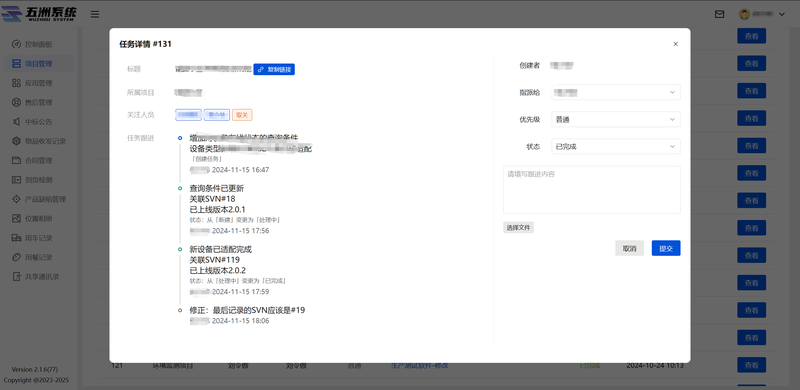Click the entry text 查询条件已更新
800x390 pixels.
pyautogui.click(x=217, y=188)
